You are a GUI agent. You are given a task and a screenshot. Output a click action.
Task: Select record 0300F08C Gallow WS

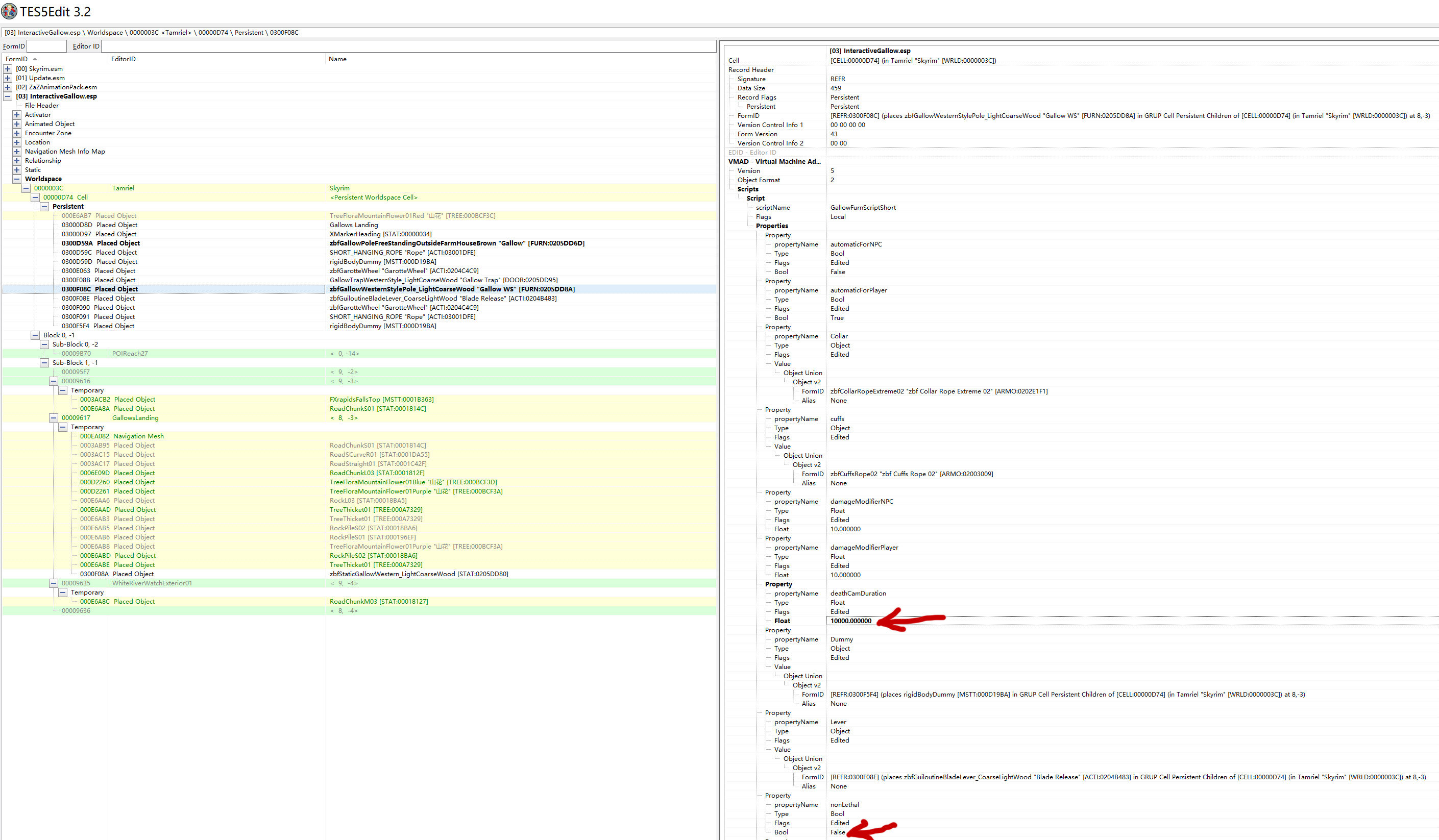[x=359, y=289]
